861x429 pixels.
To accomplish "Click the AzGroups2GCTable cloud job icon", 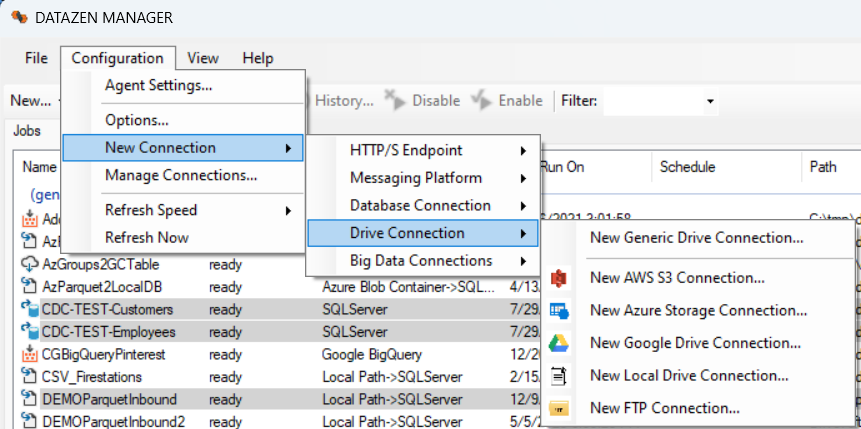I will pyautogui.click(x=29, y=264).
